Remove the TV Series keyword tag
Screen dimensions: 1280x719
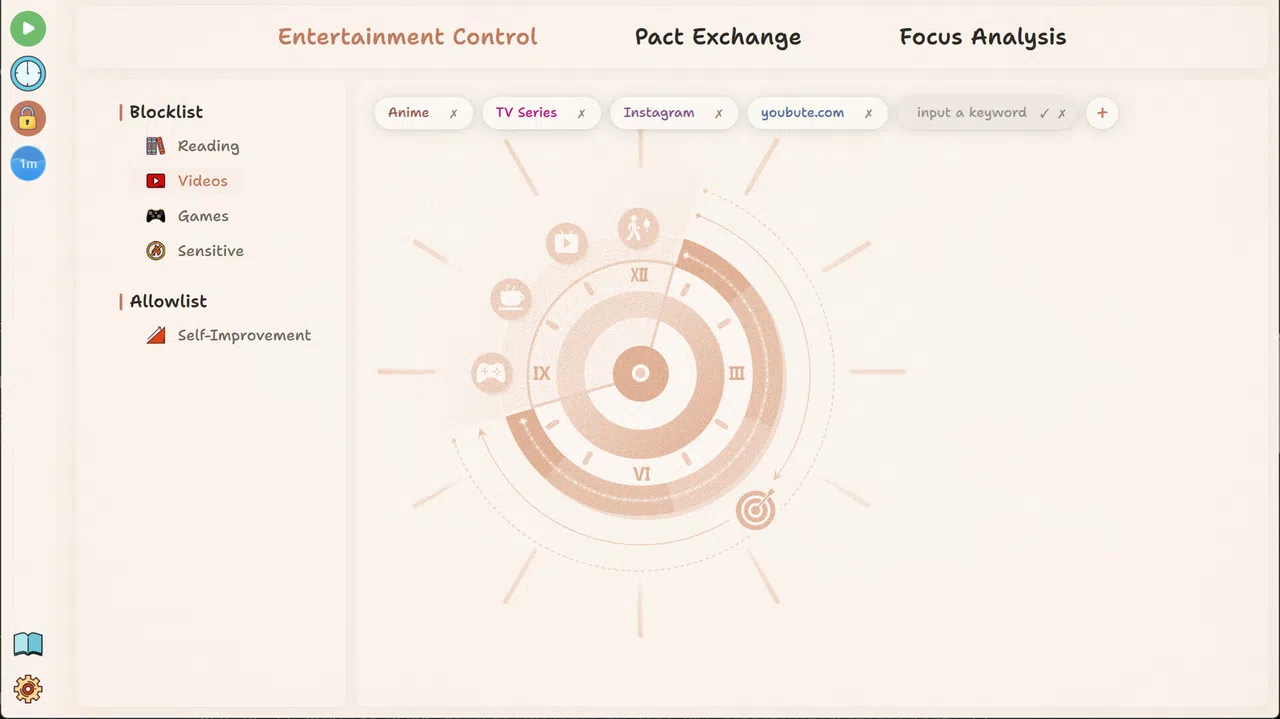pyautogui.click(x=581, y=114)
